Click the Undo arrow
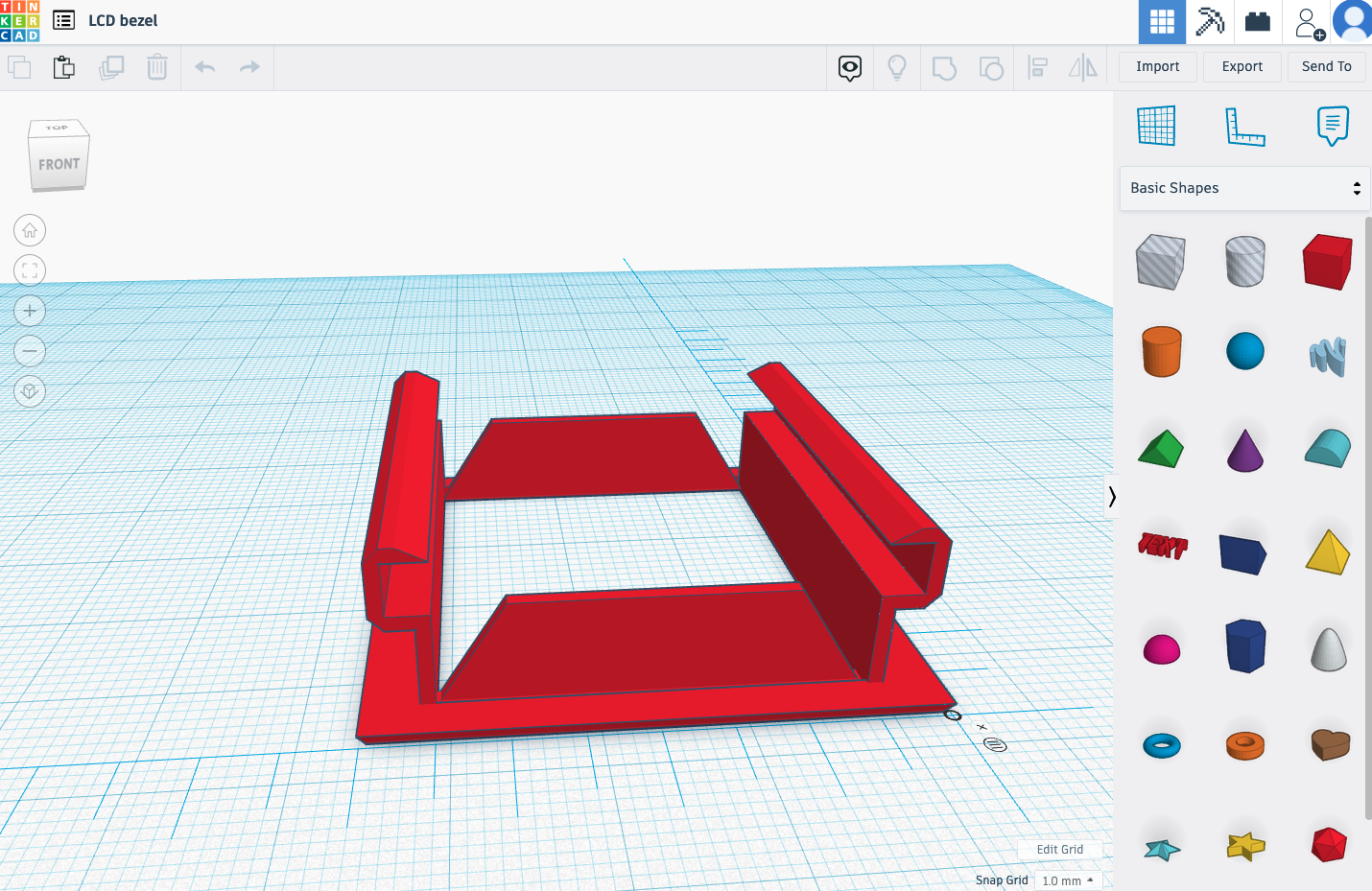The width and height of the screenshot is (1372, 891). 205,67
